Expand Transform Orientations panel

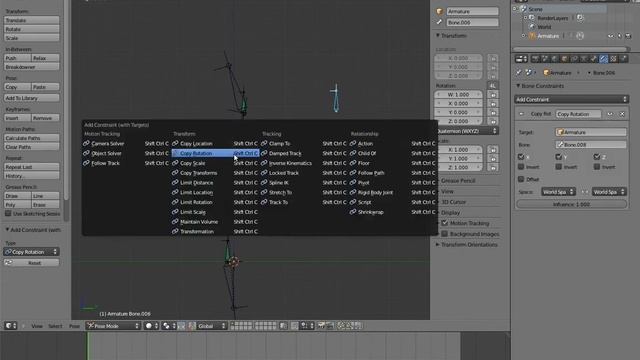pos(438,244)
